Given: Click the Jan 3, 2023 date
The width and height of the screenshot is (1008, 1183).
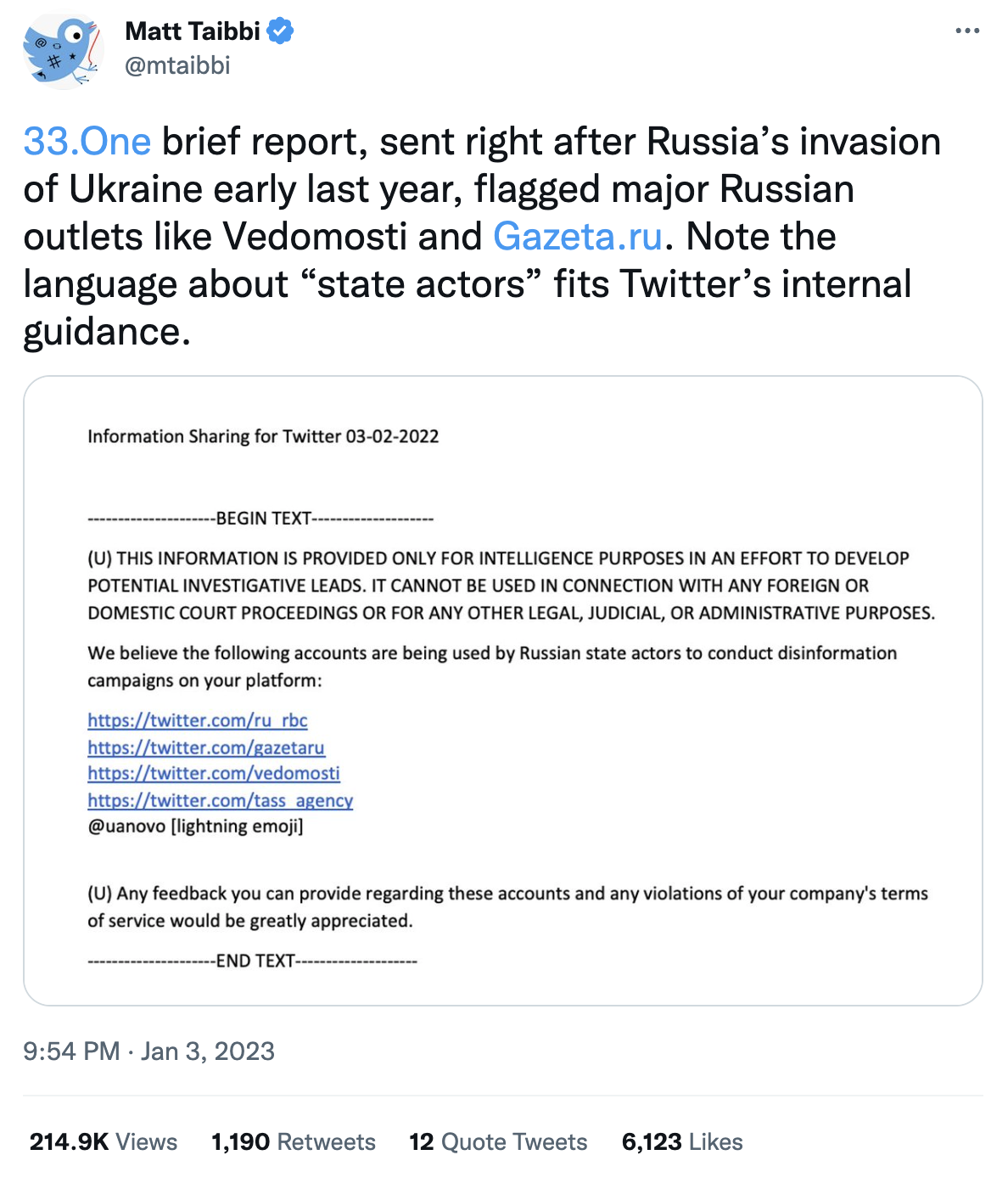Looking at the screenshot, I should [208, 1051].
